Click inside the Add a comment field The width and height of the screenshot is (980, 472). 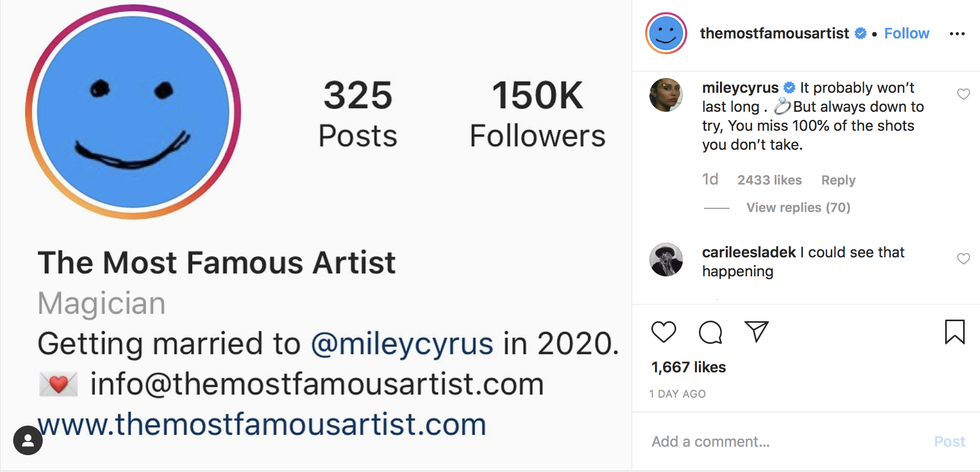[780, 441]
